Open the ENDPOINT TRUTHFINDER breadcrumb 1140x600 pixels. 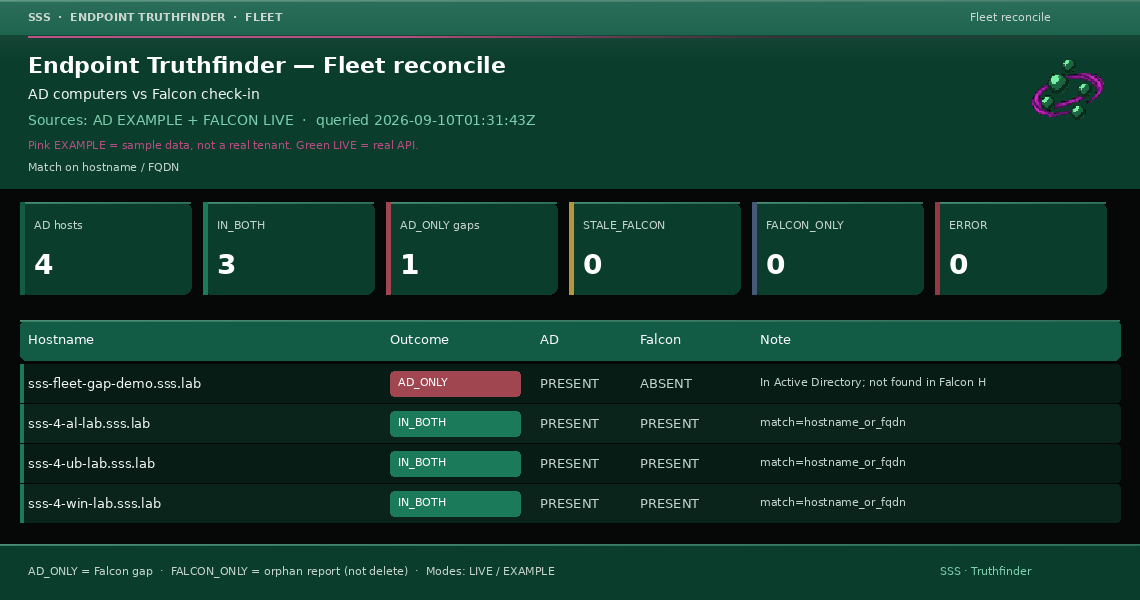tap(148, 17)
